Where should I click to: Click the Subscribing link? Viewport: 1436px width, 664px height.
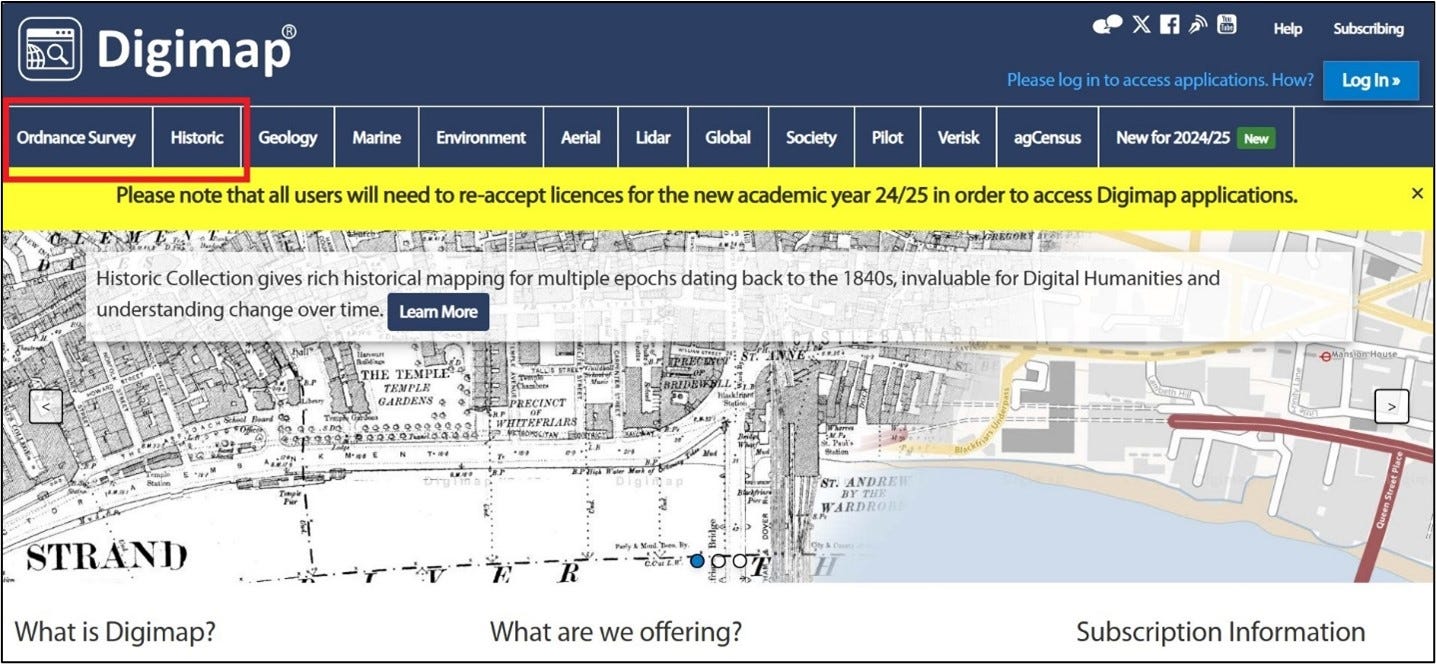click(x=1369, y=29)
